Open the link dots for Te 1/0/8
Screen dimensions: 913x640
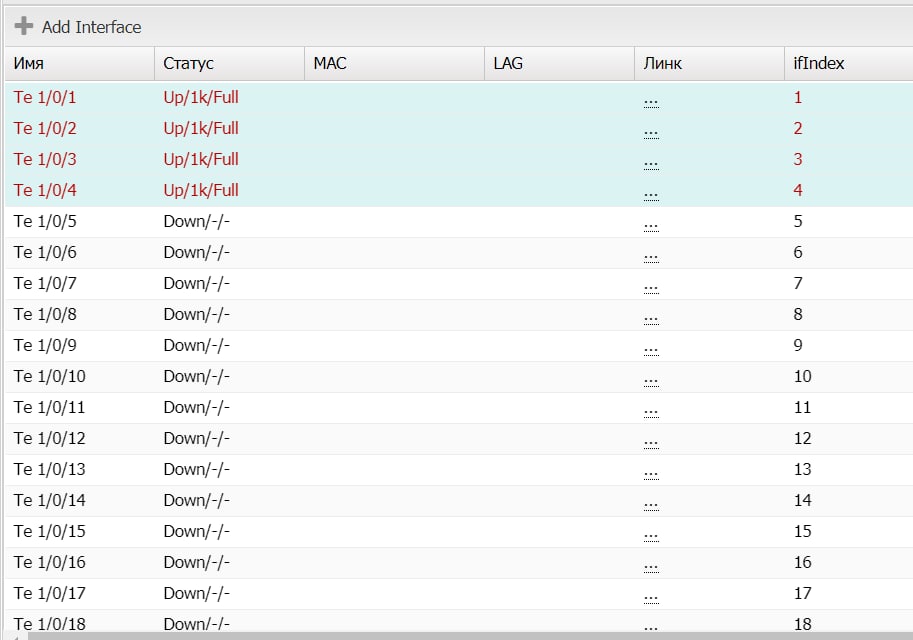pos(651,320)
